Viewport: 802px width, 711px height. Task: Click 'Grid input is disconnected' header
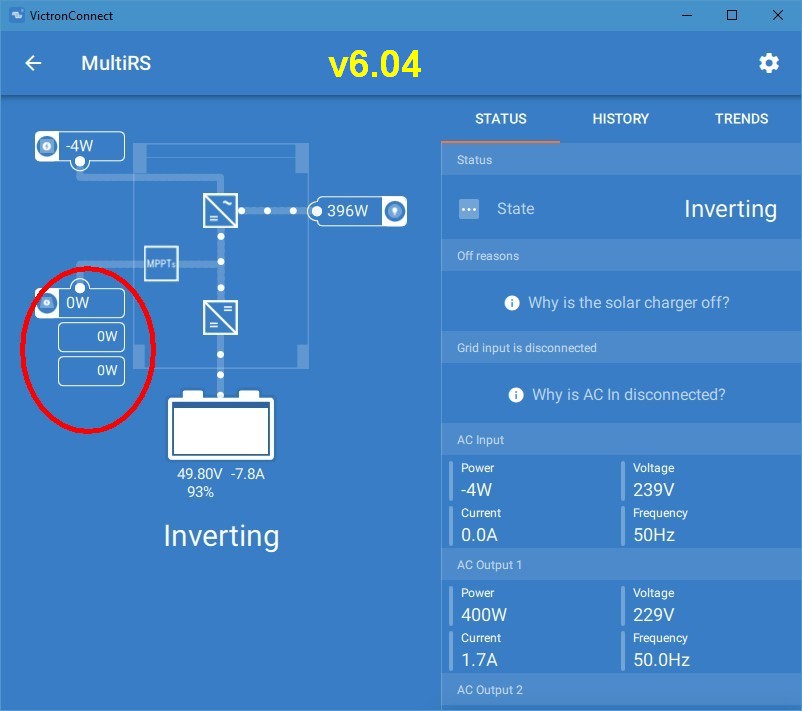coord(621,348)
